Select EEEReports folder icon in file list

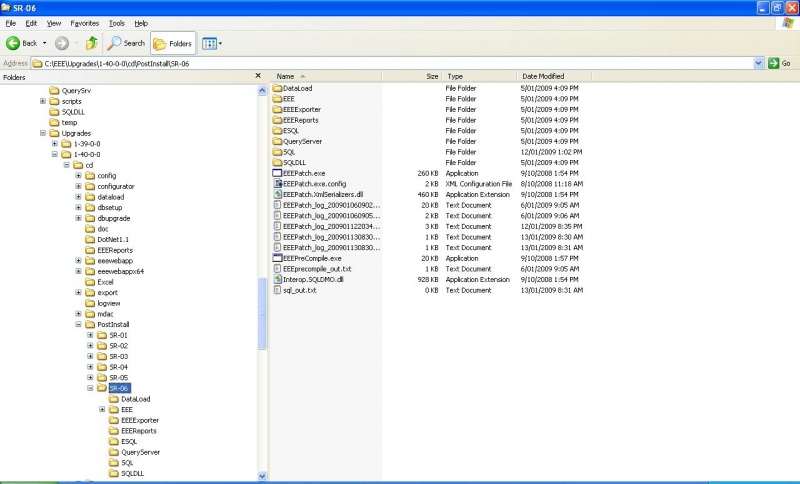pos(278,120)
